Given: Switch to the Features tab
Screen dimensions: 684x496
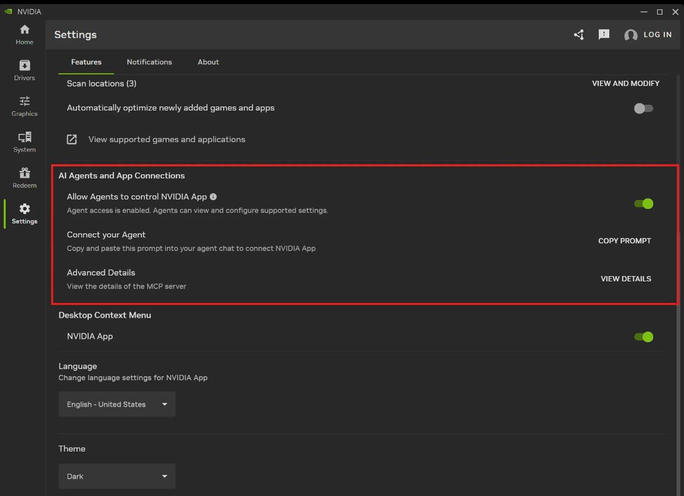Looking at the screenshot, I should pos(86,62).
